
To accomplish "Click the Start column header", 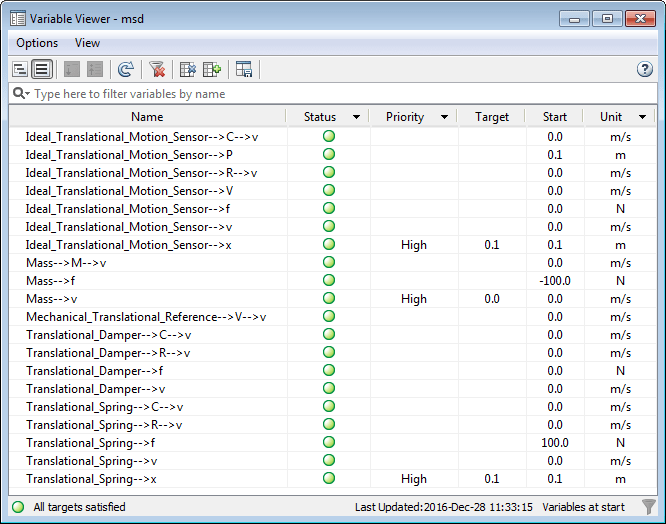I will [x=555, y=117].
